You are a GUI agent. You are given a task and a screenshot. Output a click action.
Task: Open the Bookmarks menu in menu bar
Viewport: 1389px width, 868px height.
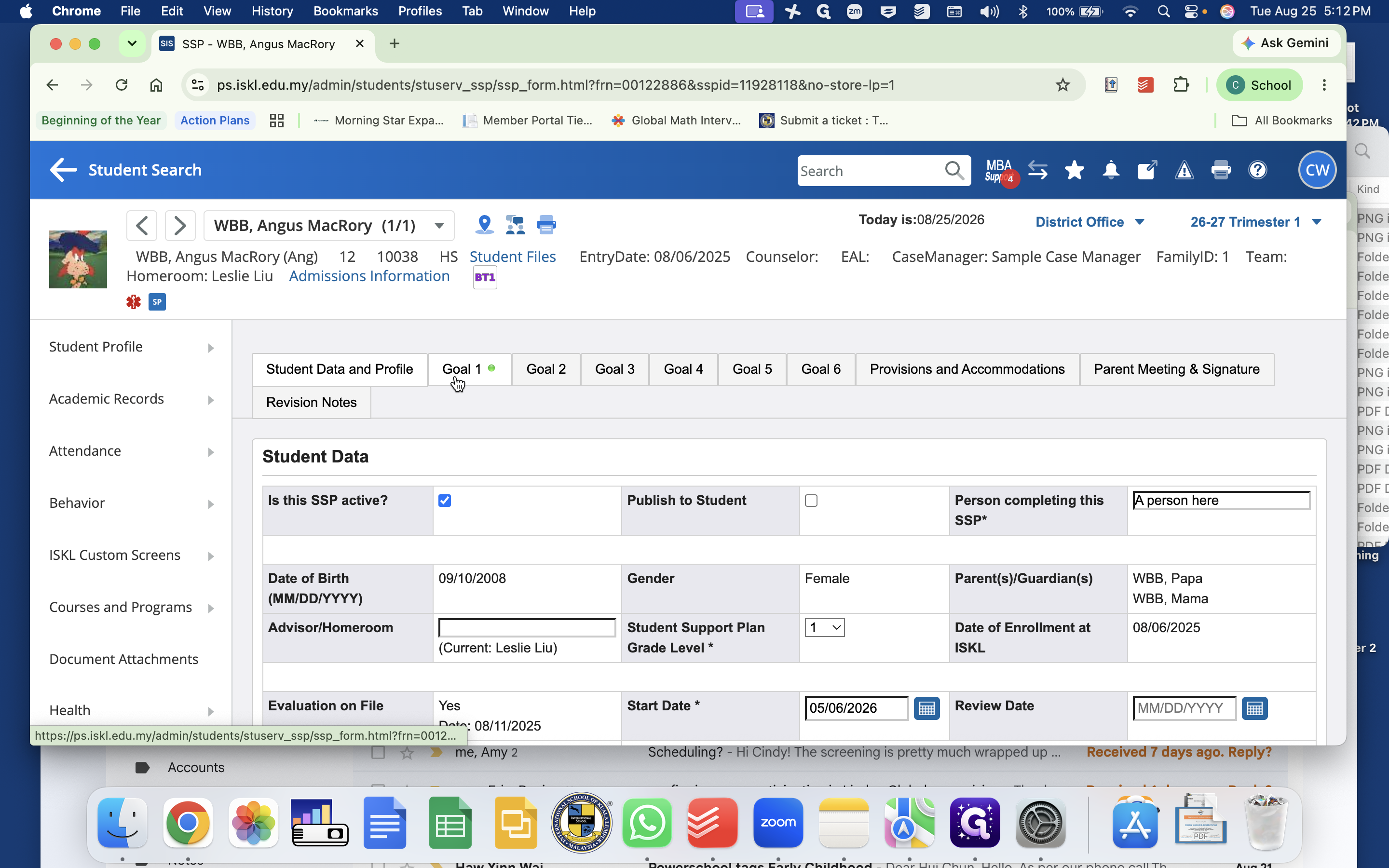coord(345,11)
